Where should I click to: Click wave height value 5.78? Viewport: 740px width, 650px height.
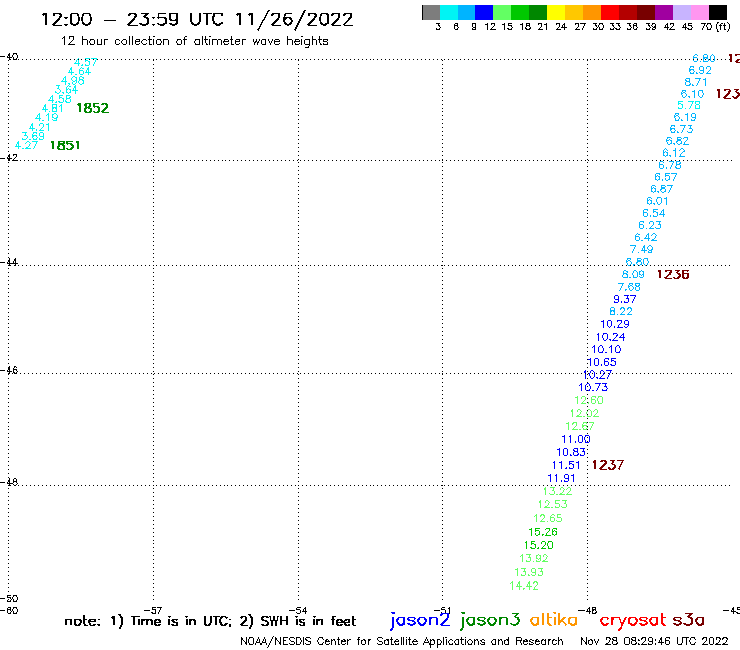pyautogui.click(x=689, y=105)
